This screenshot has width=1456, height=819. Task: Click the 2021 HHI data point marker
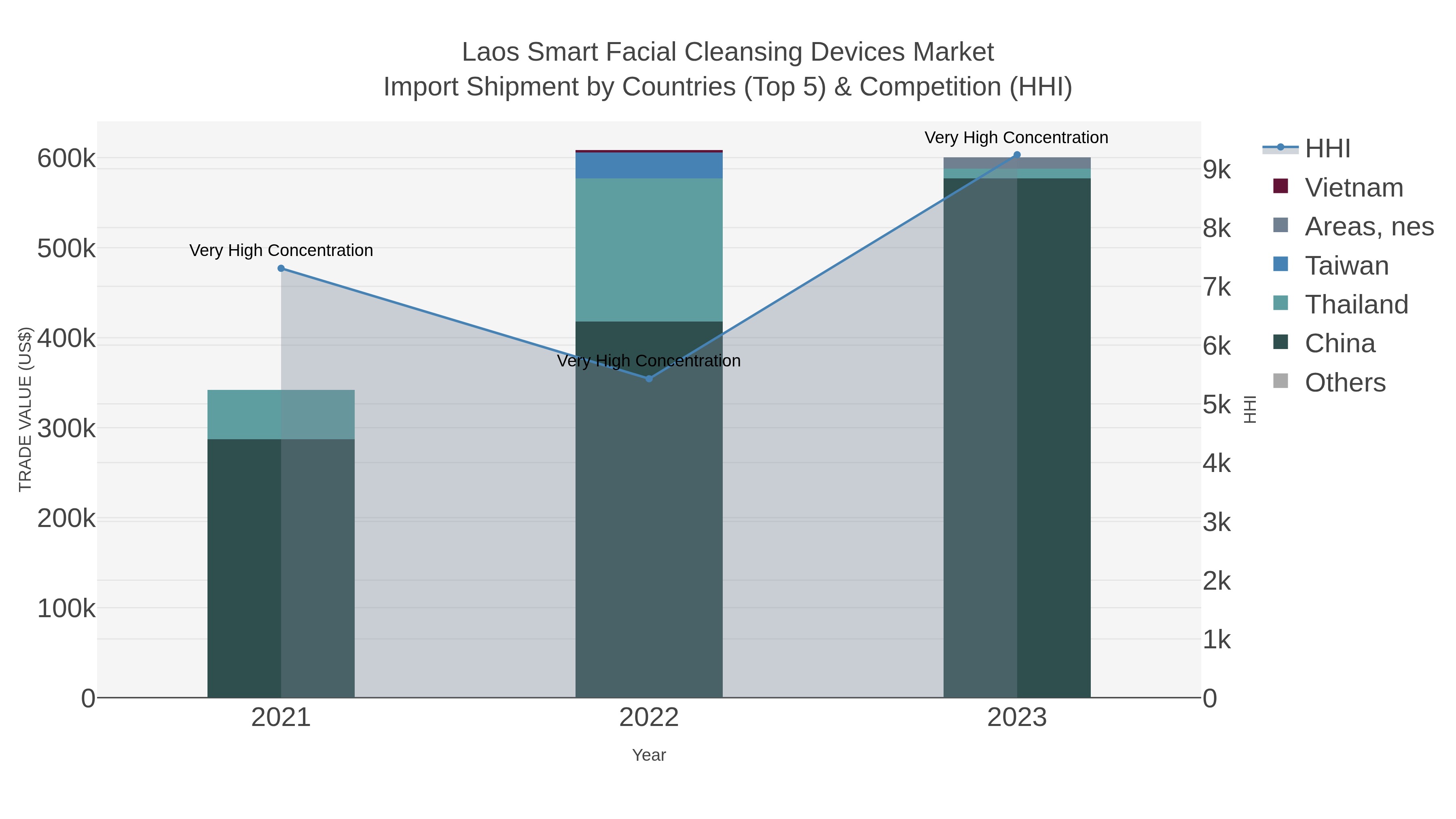click(x=281, y=269)
